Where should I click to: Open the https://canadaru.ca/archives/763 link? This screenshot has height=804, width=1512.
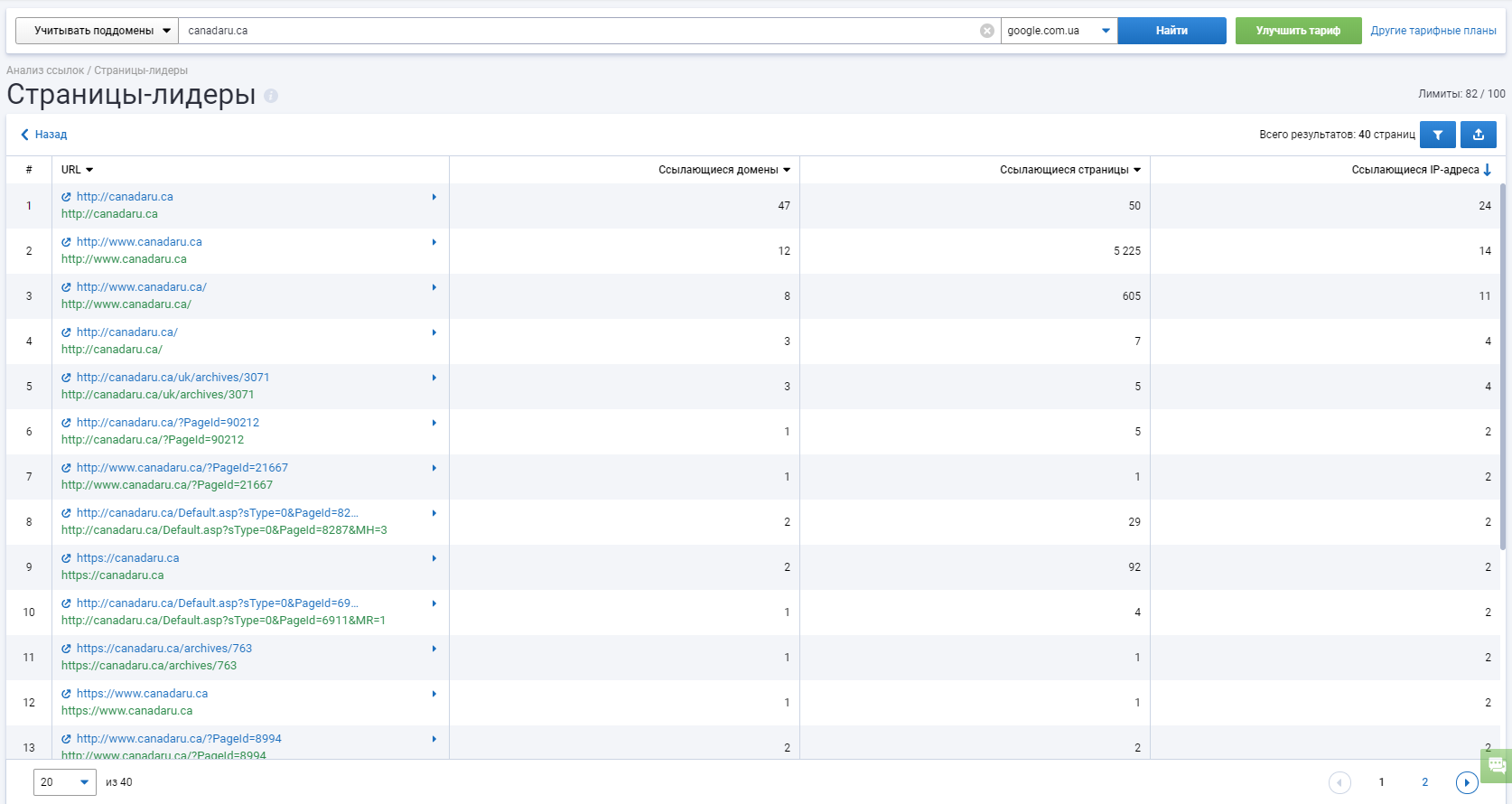point(164,649)
